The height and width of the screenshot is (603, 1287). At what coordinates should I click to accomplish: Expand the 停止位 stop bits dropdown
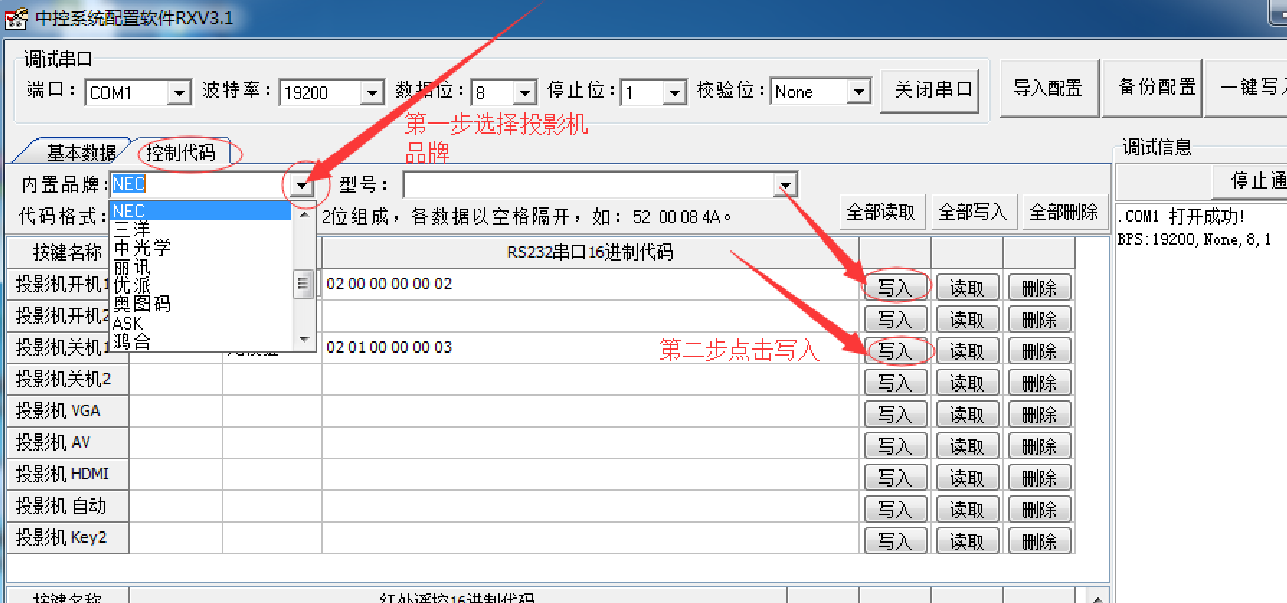tap(675, 93)
